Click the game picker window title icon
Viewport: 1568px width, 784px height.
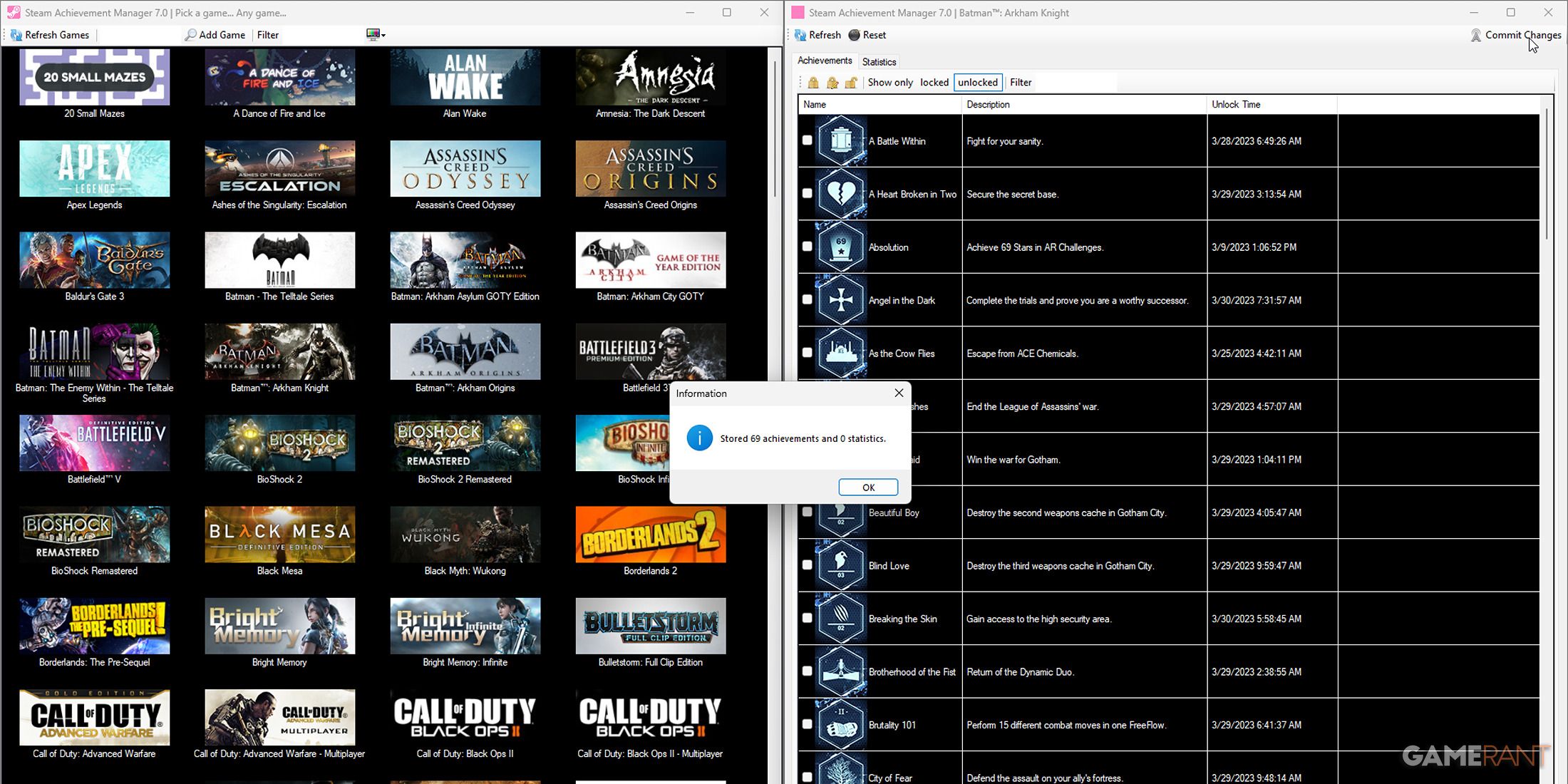13,12
